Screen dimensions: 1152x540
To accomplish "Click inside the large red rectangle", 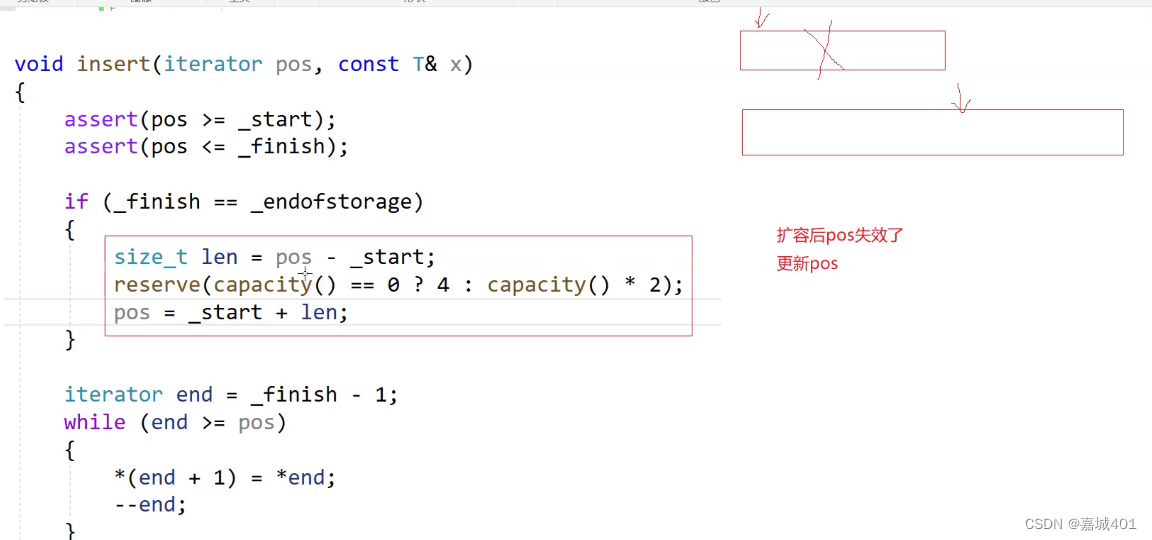I will coord(932,132).
